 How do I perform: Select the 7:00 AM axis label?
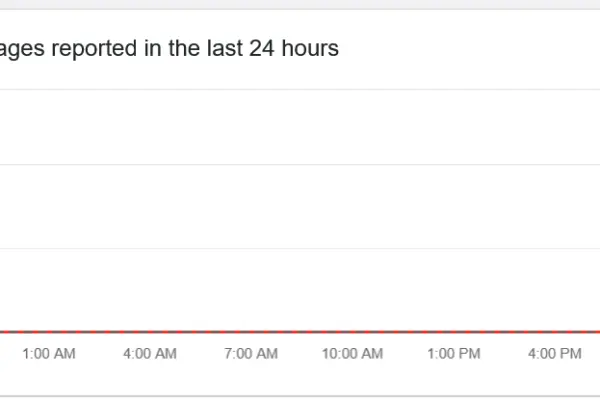tap(251, 354)
